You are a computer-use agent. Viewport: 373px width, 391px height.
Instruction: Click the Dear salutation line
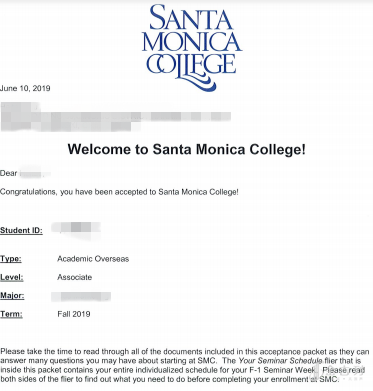(x=25, y=173)
